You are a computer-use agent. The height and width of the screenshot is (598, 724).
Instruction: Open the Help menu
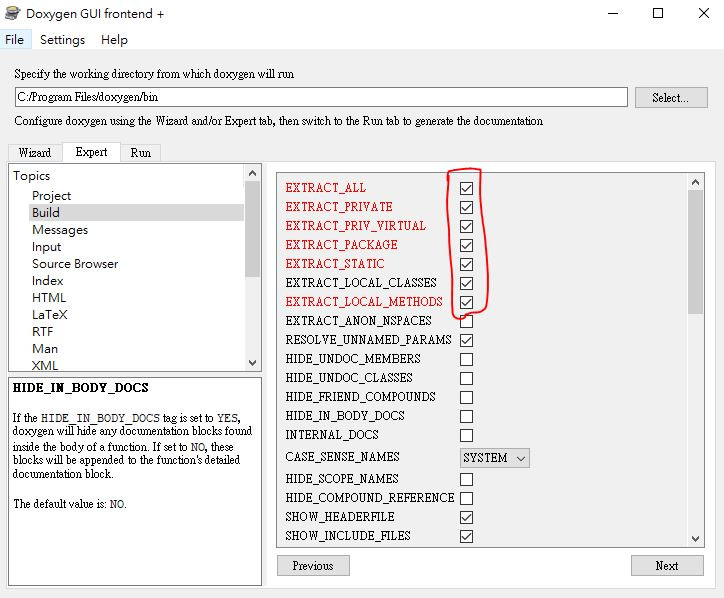(x=114, y=40)
